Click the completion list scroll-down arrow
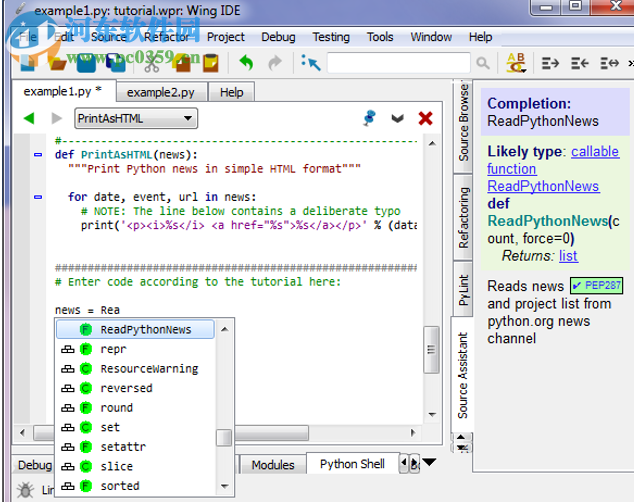Screen dimensions: 634x502 coord(224,486)
